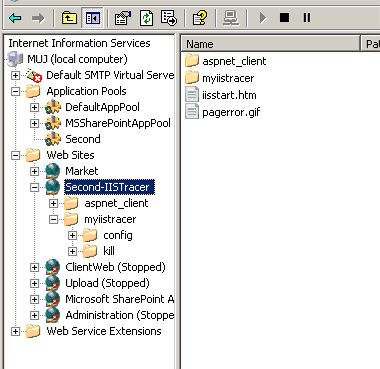Toggle Show/Hide Console Tree button

[x=92, y=18]
